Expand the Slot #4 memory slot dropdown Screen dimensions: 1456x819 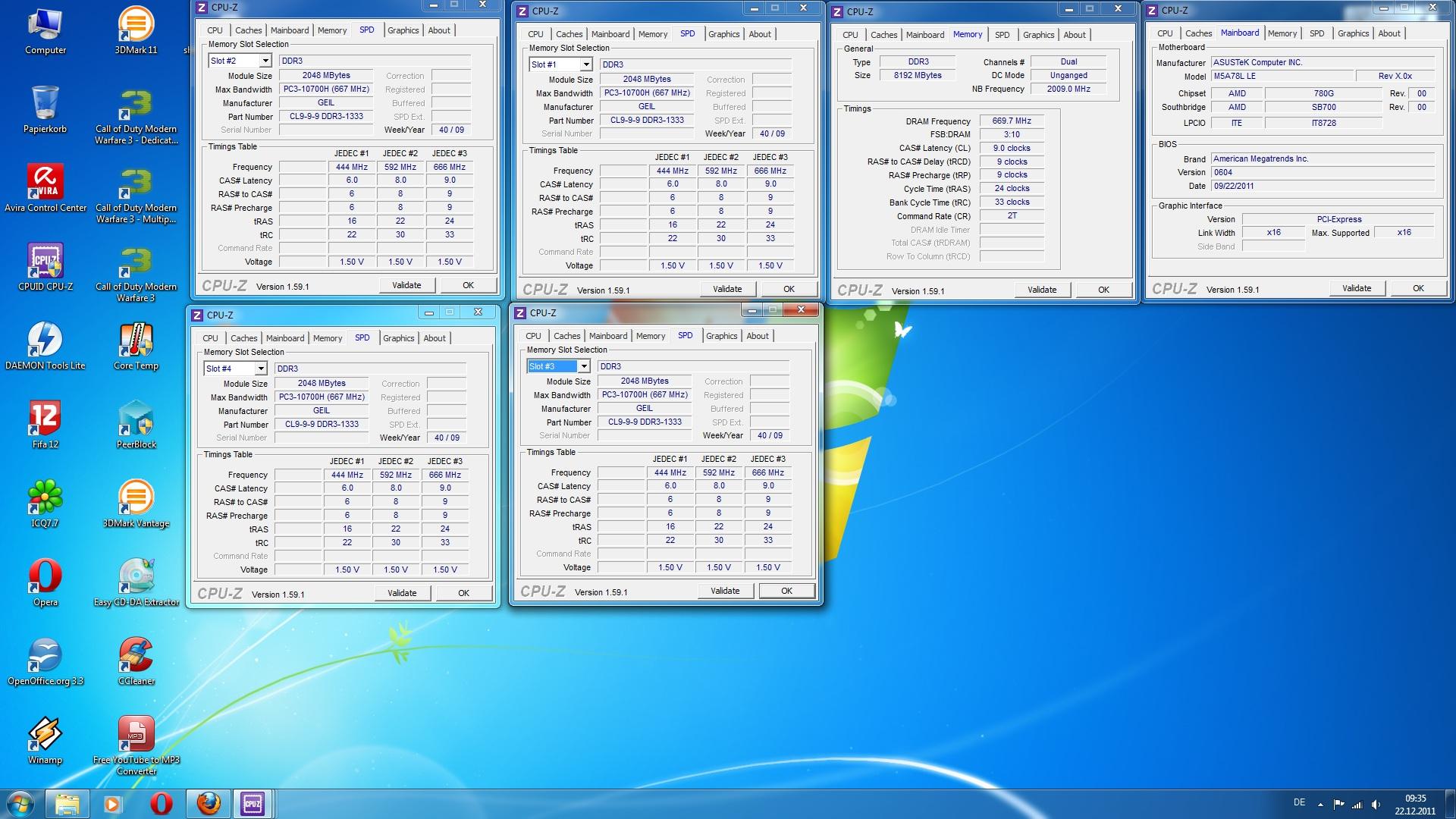[262, 369]
